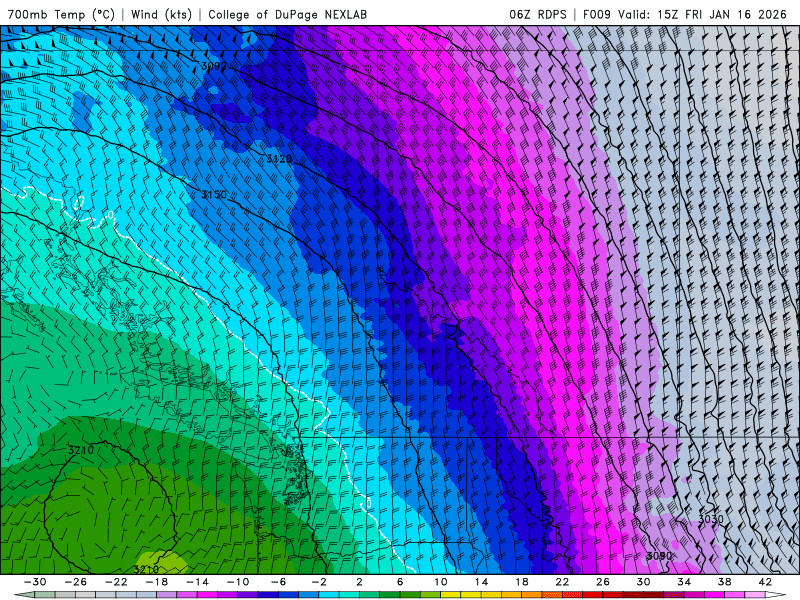Click the 3150 height contour label

click(214, 194)
